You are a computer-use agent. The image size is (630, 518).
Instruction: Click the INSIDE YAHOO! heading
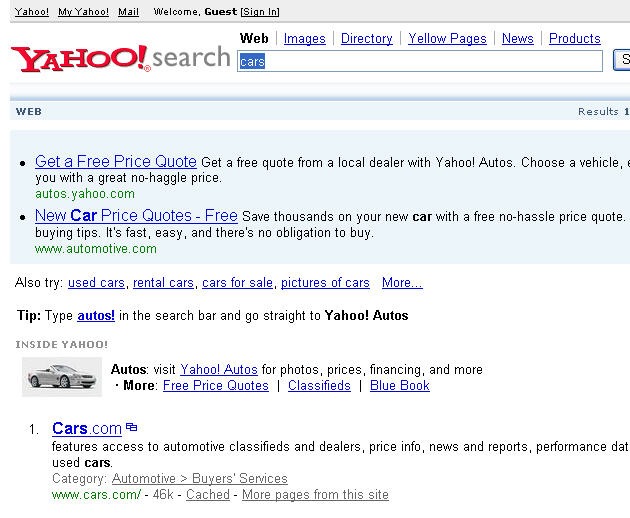(61, 344)
